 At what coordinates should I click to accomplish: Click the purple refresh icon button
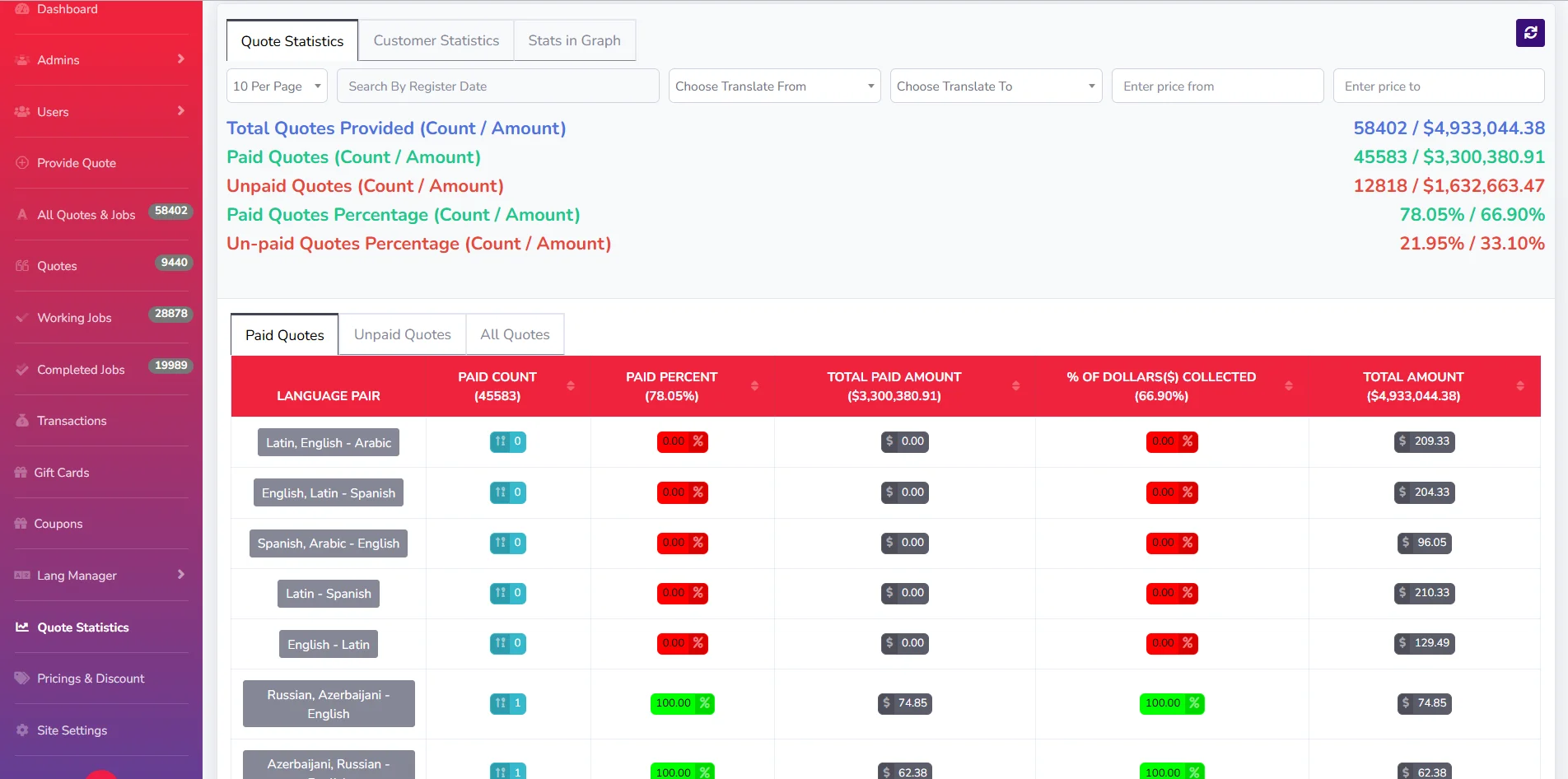tap(1529, 33)
